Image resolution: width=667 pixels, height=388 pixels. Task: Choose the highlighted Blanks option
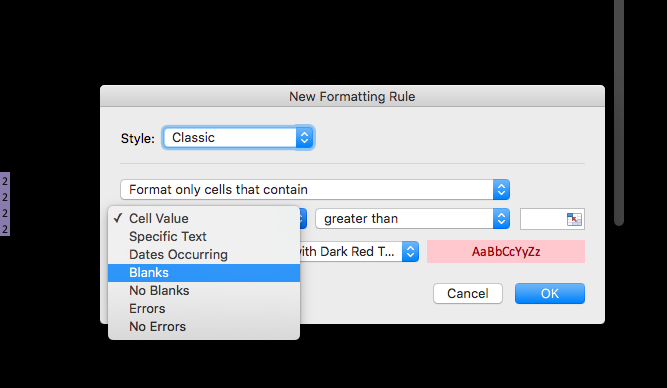(204, 273)
